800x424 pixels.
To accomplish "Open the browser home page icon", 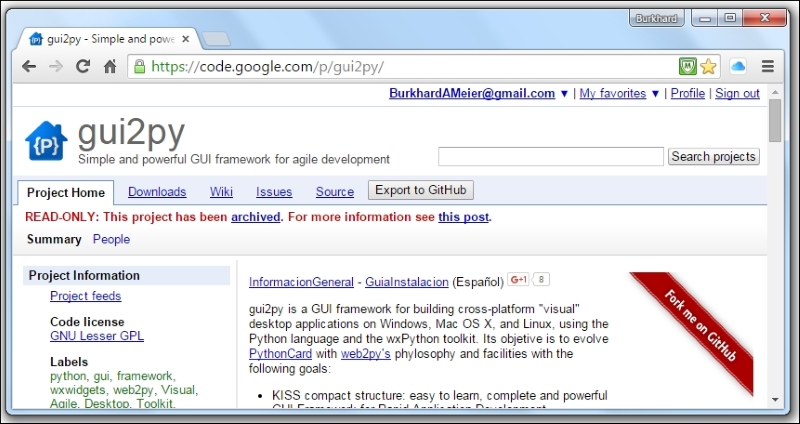I will (x=110, y=66).
